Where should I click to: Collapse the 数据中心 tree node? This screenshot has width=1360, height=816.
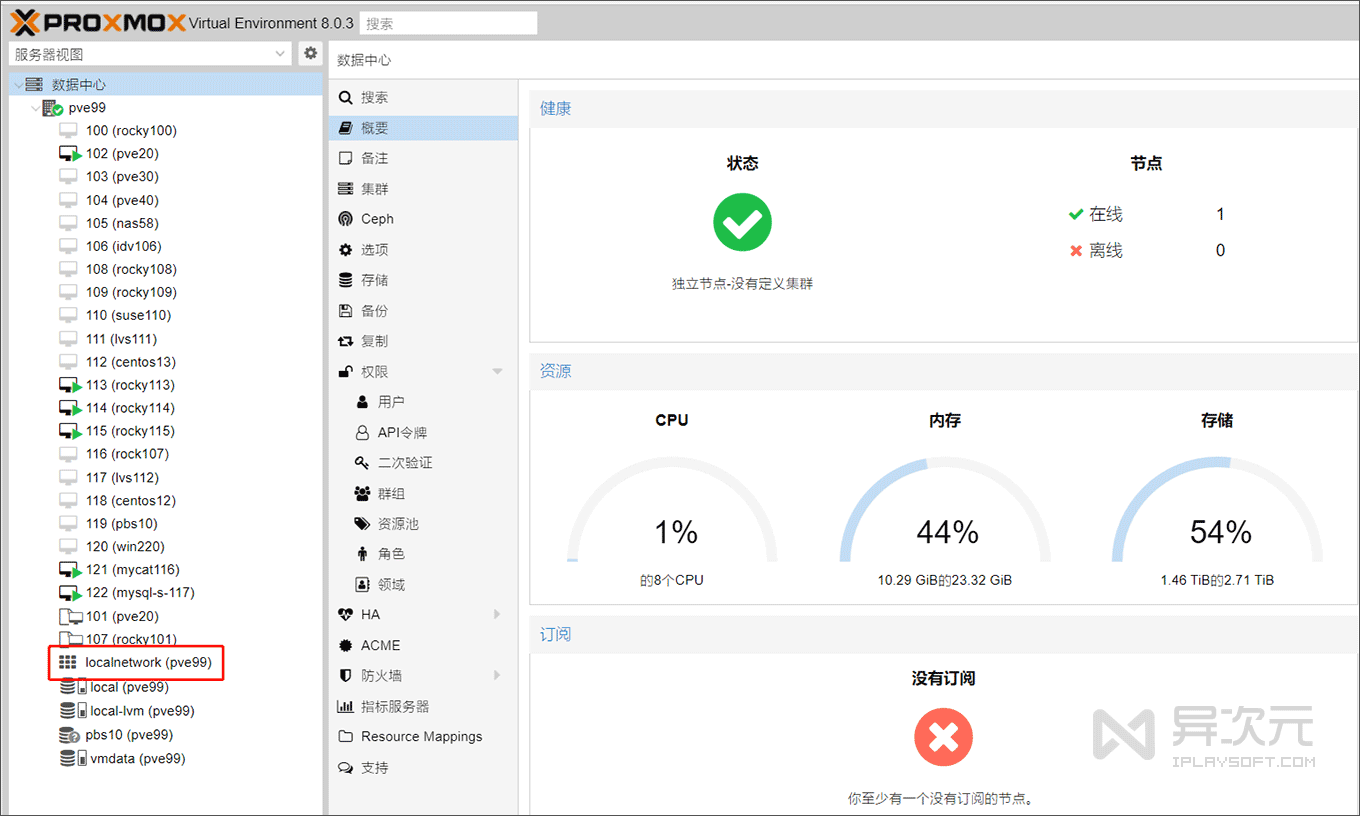point(18,85)
